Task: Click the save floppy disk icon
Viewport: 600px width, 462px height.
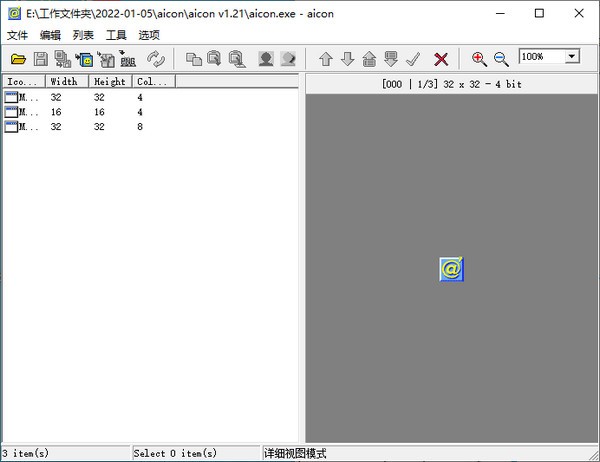Action: pyautogui.click(x=41, y=59)
